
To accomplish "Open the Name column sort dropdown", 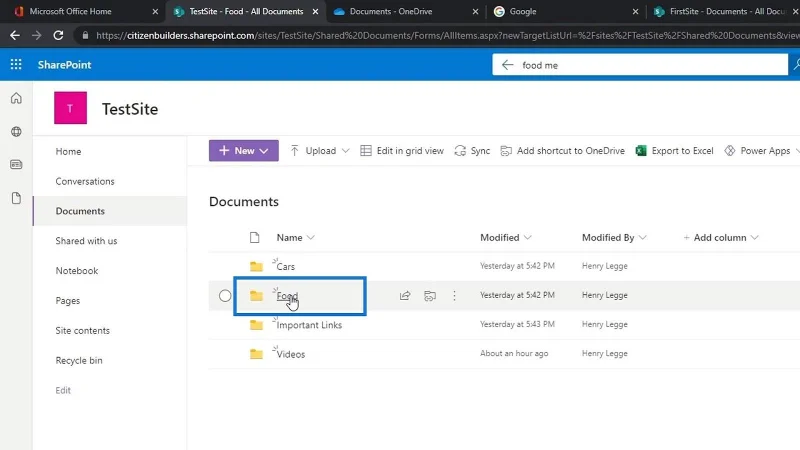I will coord(311,237).
